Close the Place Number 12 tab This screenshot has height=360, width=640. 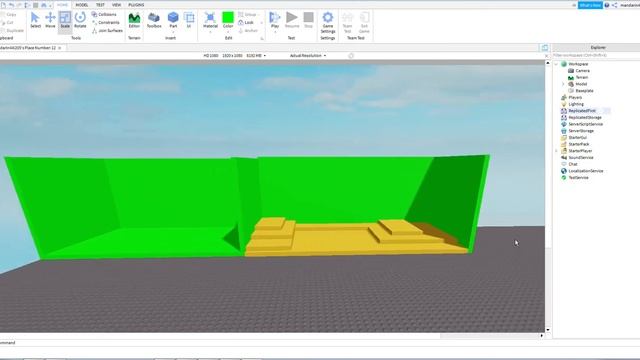click(x=60, y=48)
